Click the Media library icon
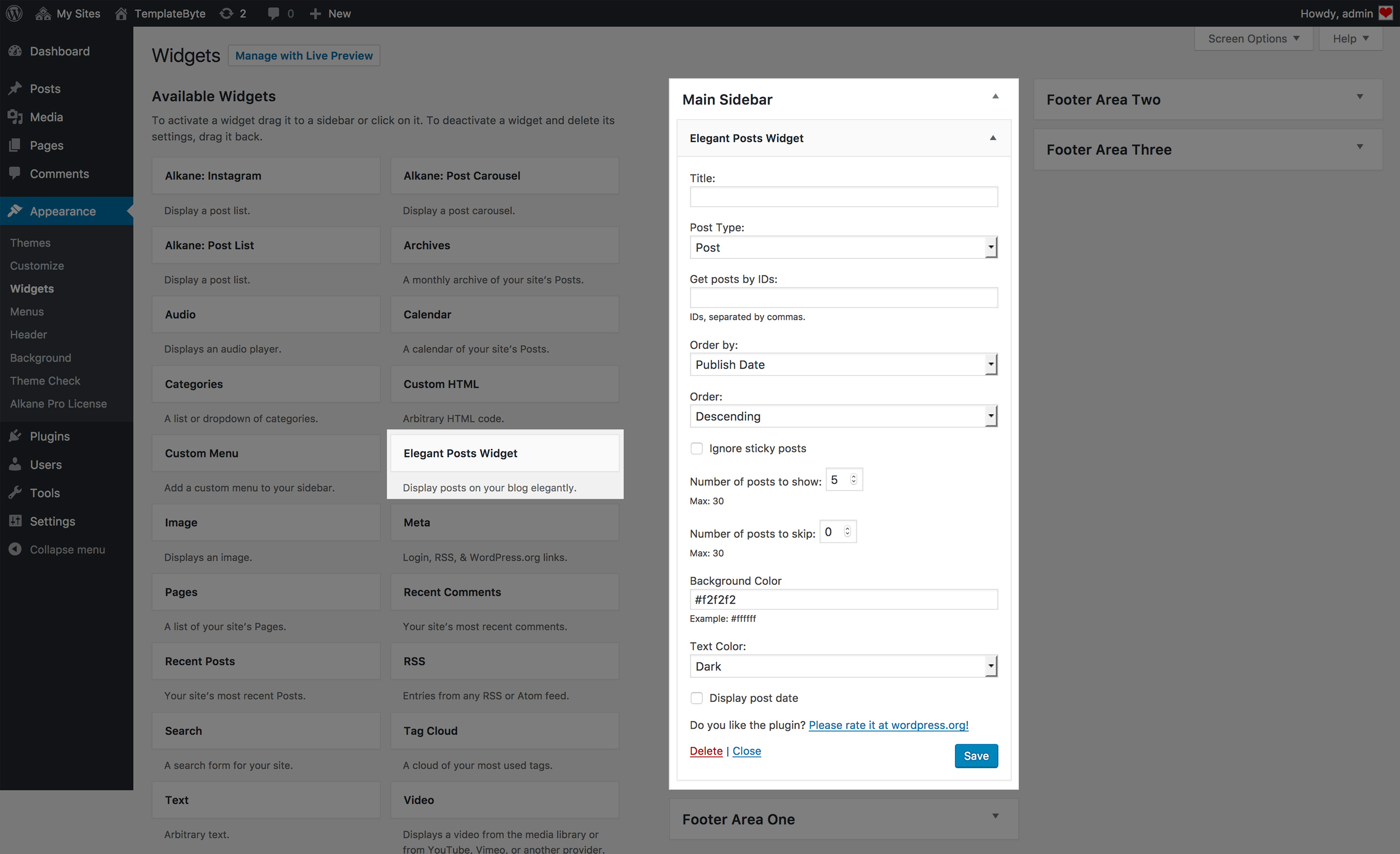Image resolution: width=1400 pixels, height=854 pixels. [16, 117]
